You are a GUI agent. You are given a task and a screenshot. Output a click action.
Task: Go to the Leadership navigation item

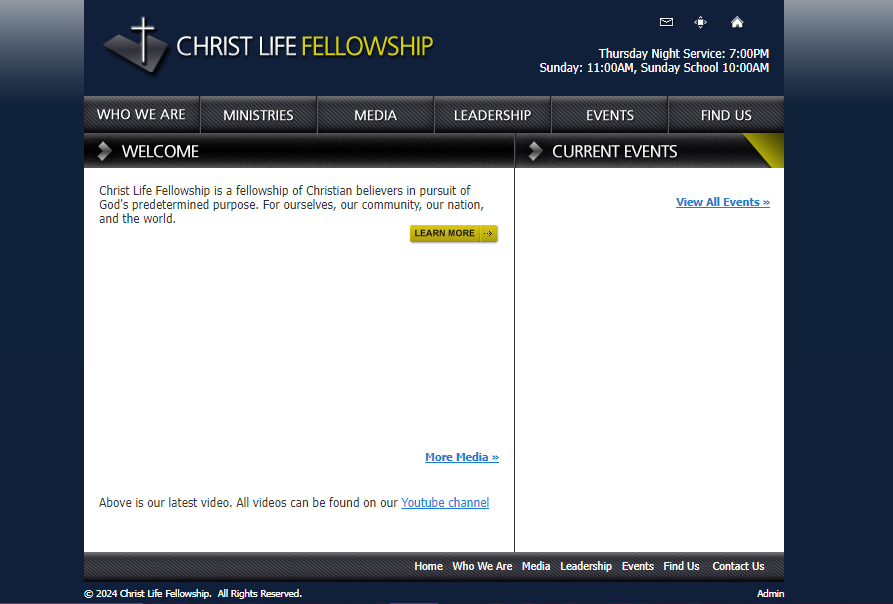[x=492, y=115]
